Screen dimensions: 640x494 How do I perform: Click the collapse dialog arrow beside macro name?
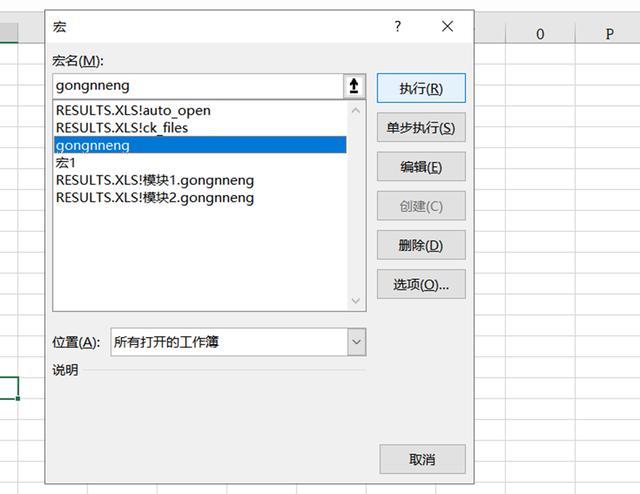click(355, 87)
